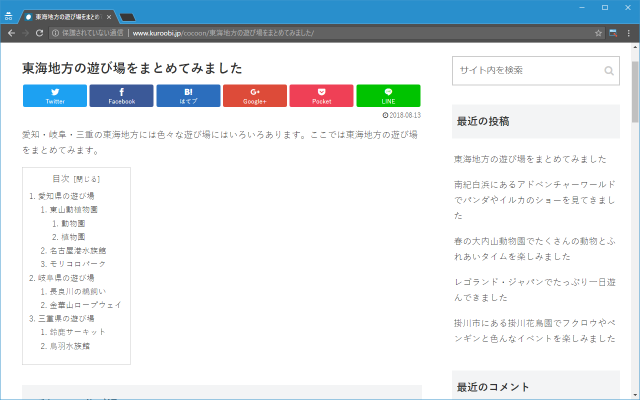Open a new browser tab
640x400 pixels.
pyautogui.click(x=128, y=17)
